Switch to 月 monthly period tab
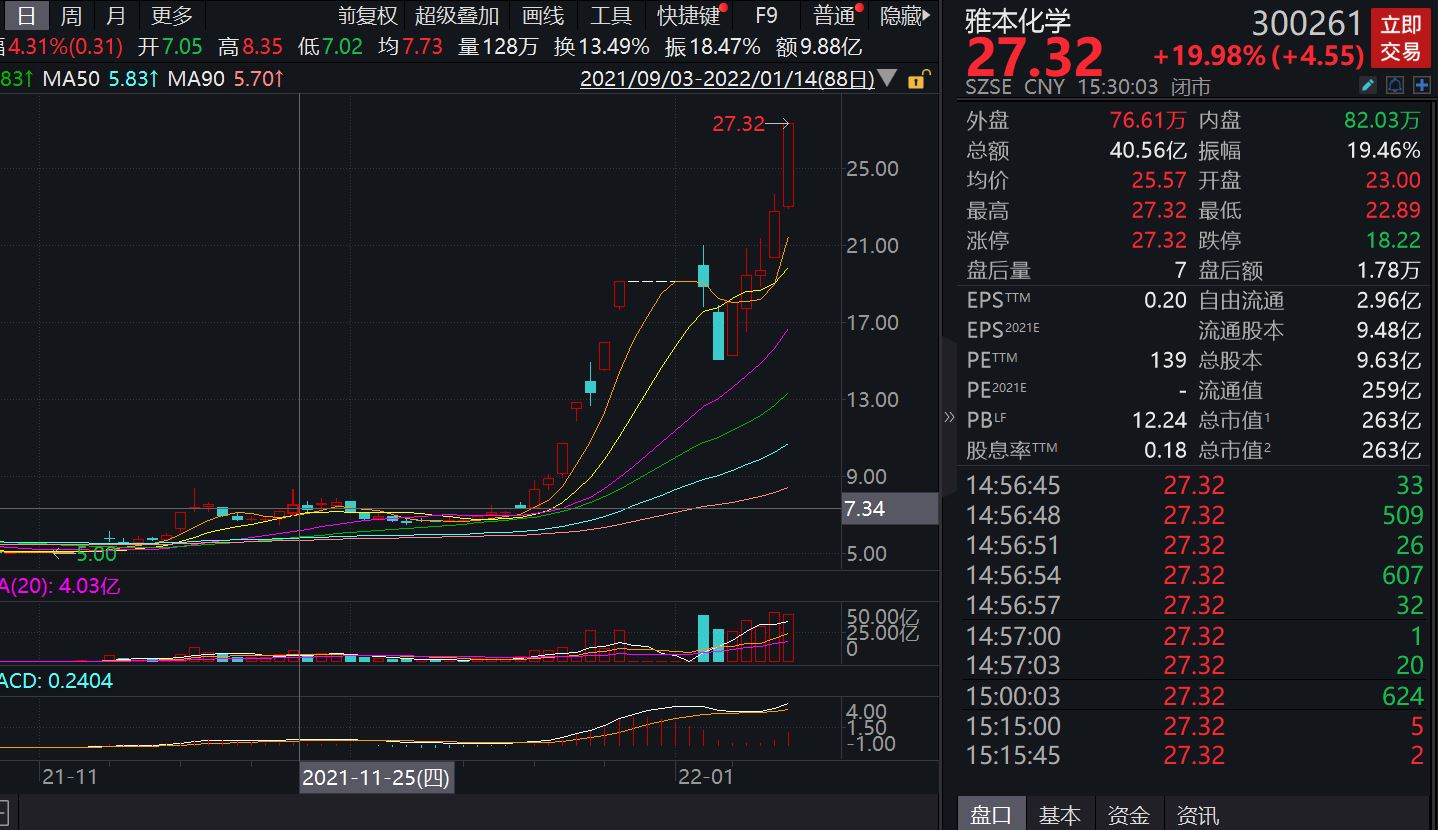The height and width of the screenshot is (830, 1438). 116,16
